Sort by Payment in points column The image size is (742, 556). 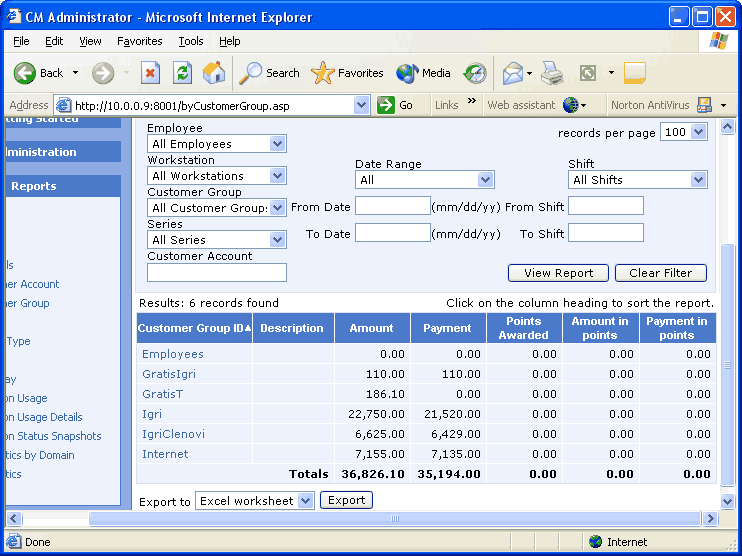point(677,328)
